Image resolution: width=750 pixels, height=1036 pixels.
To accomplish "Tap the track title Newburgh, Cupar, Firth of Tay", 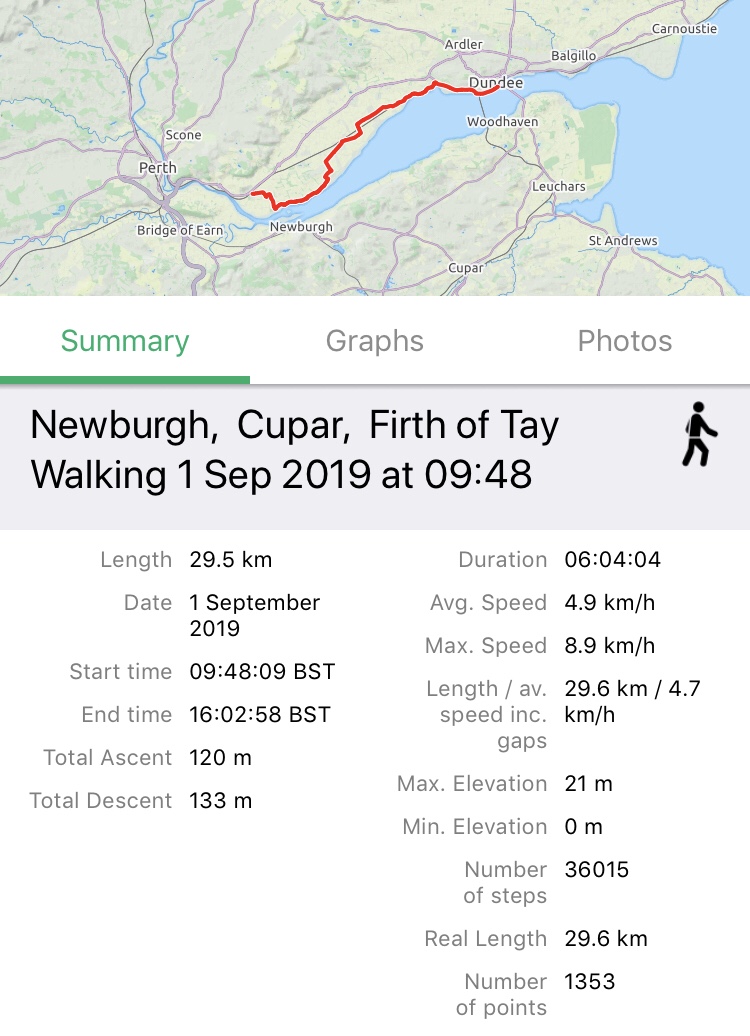I will 295,426.
